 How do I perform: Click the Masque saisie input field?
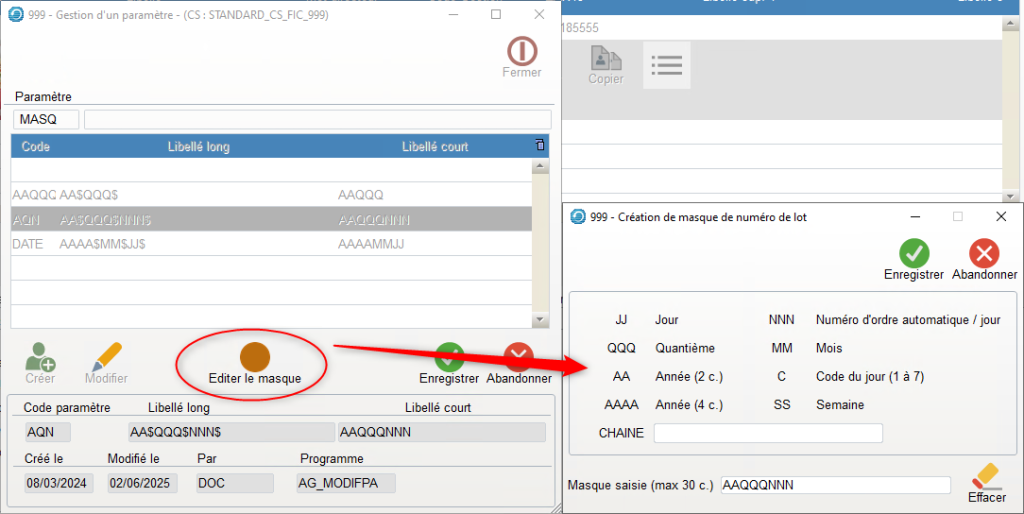pyautogui.click(x=834, y=485)
